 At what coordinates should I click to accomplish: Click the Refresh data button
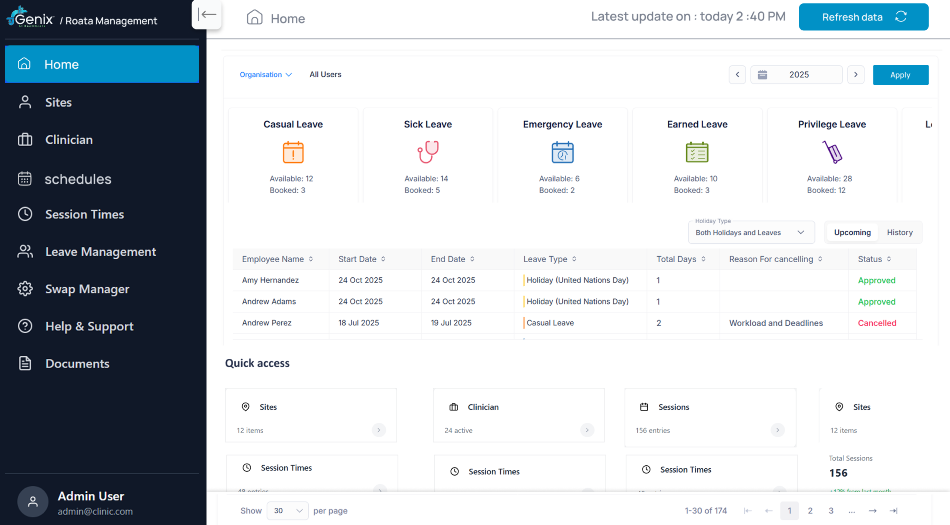863,17
